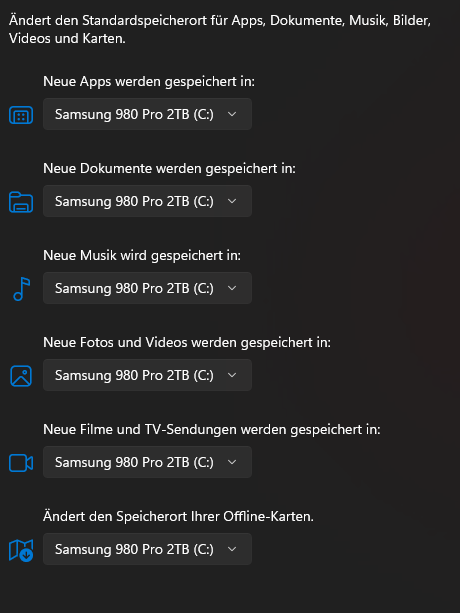Open the drive dropdown under Neue Dokumente

[x=147, y=201]
